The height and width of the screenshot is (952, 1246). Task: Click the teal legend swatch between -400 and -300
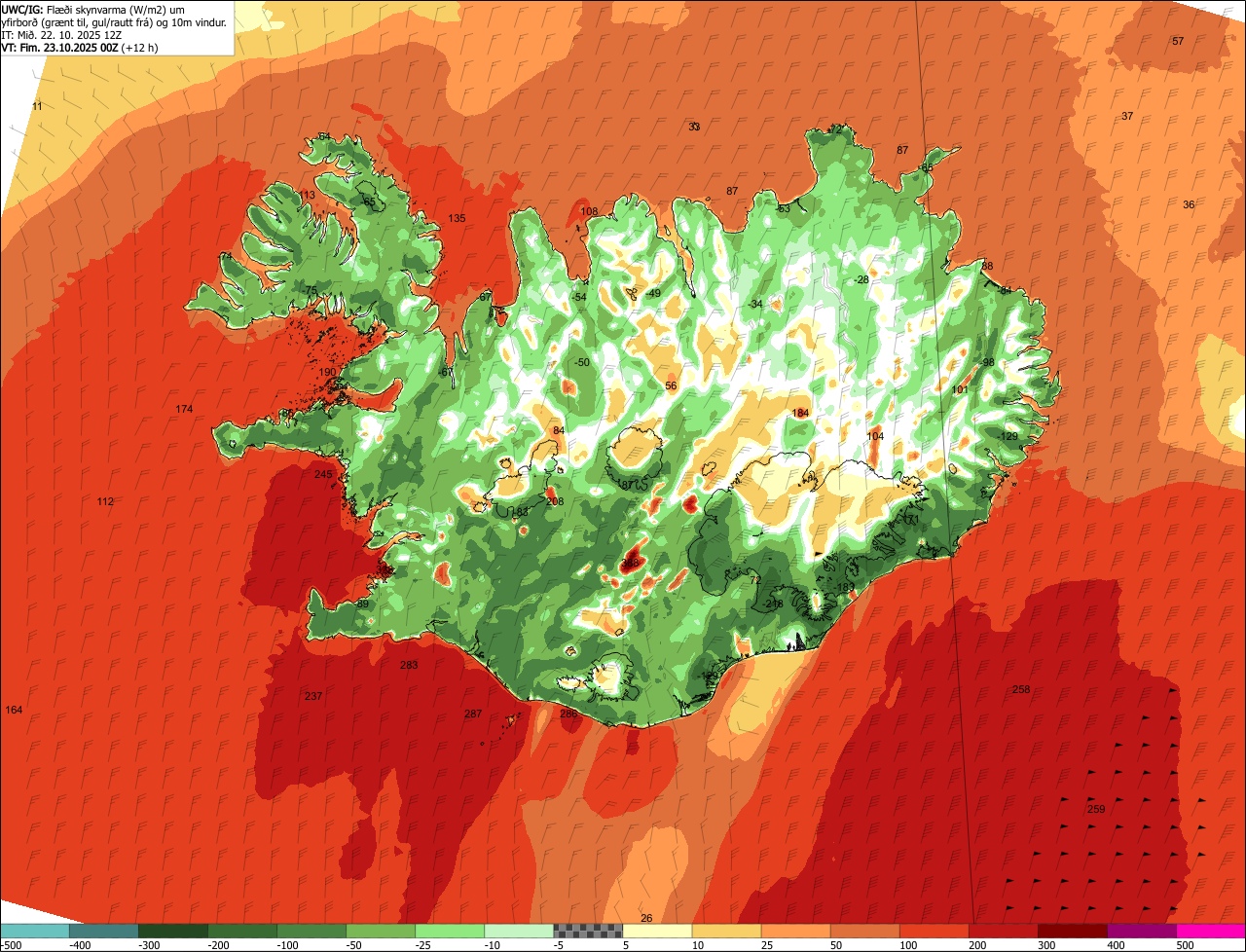click(103, 932)
